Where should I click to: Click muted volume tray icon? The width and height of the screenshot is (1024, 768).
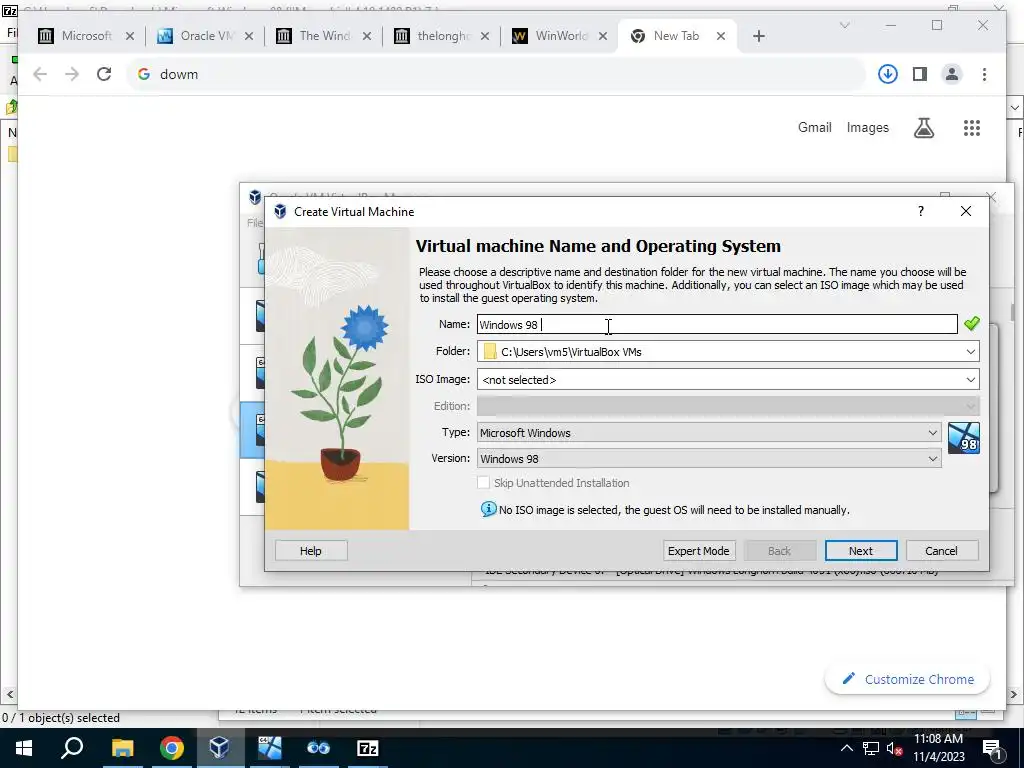coord(895,748)
